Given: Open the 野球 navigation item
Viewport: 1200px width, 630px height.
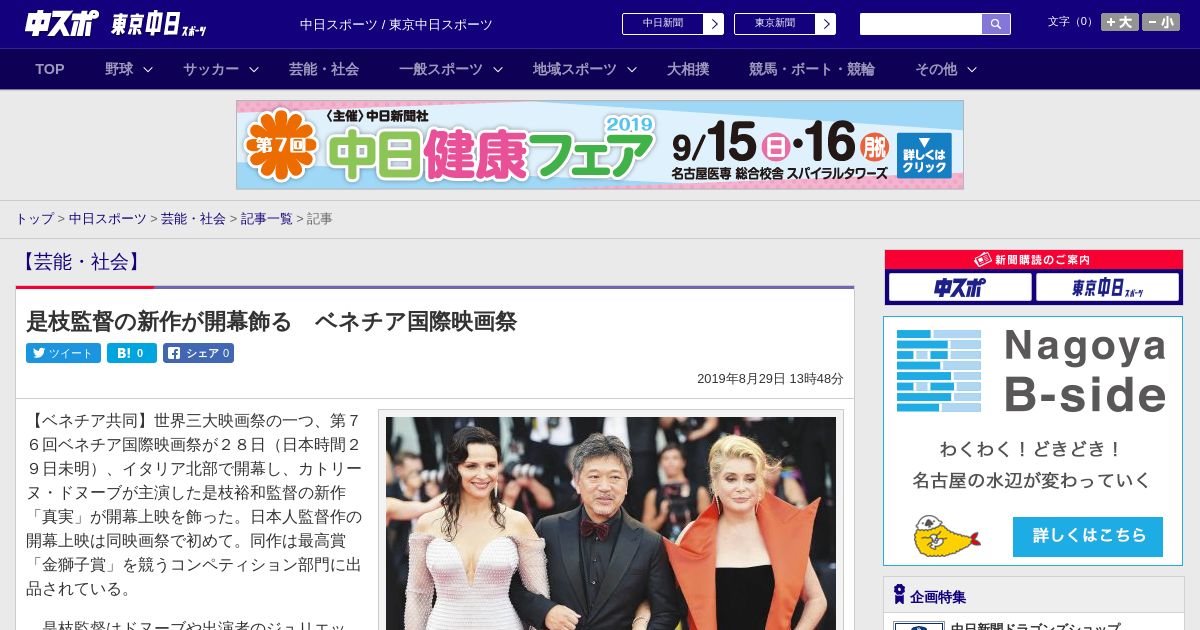Looking at the screenshot, I should 119,69.
